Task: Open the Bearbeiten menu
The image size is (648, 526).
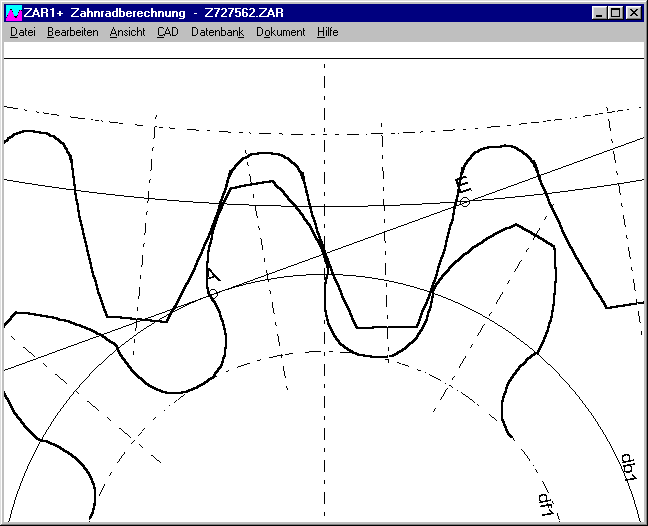Action: click(72, 32)
